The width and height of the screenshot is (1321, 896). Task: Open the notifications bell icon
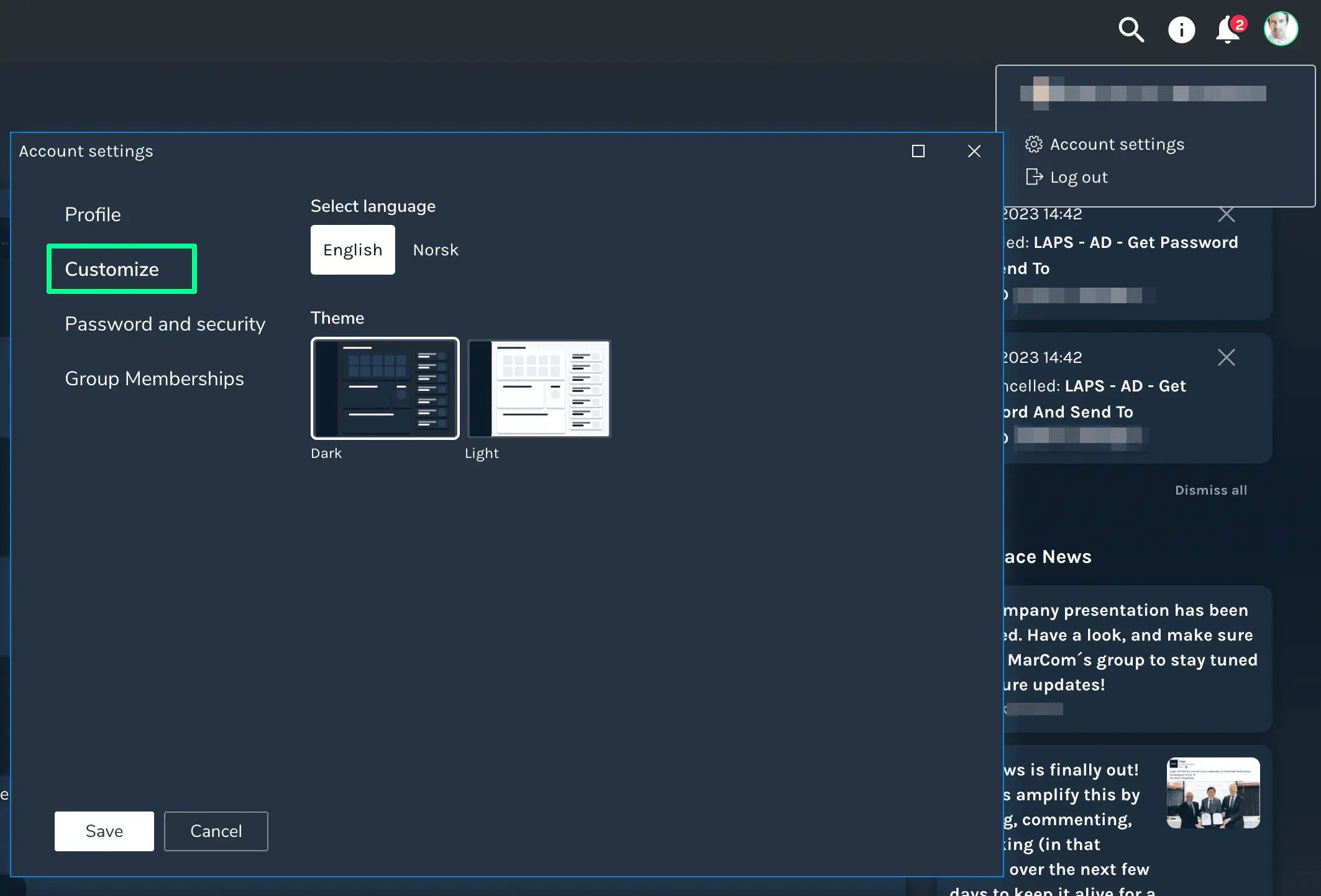1228,29
